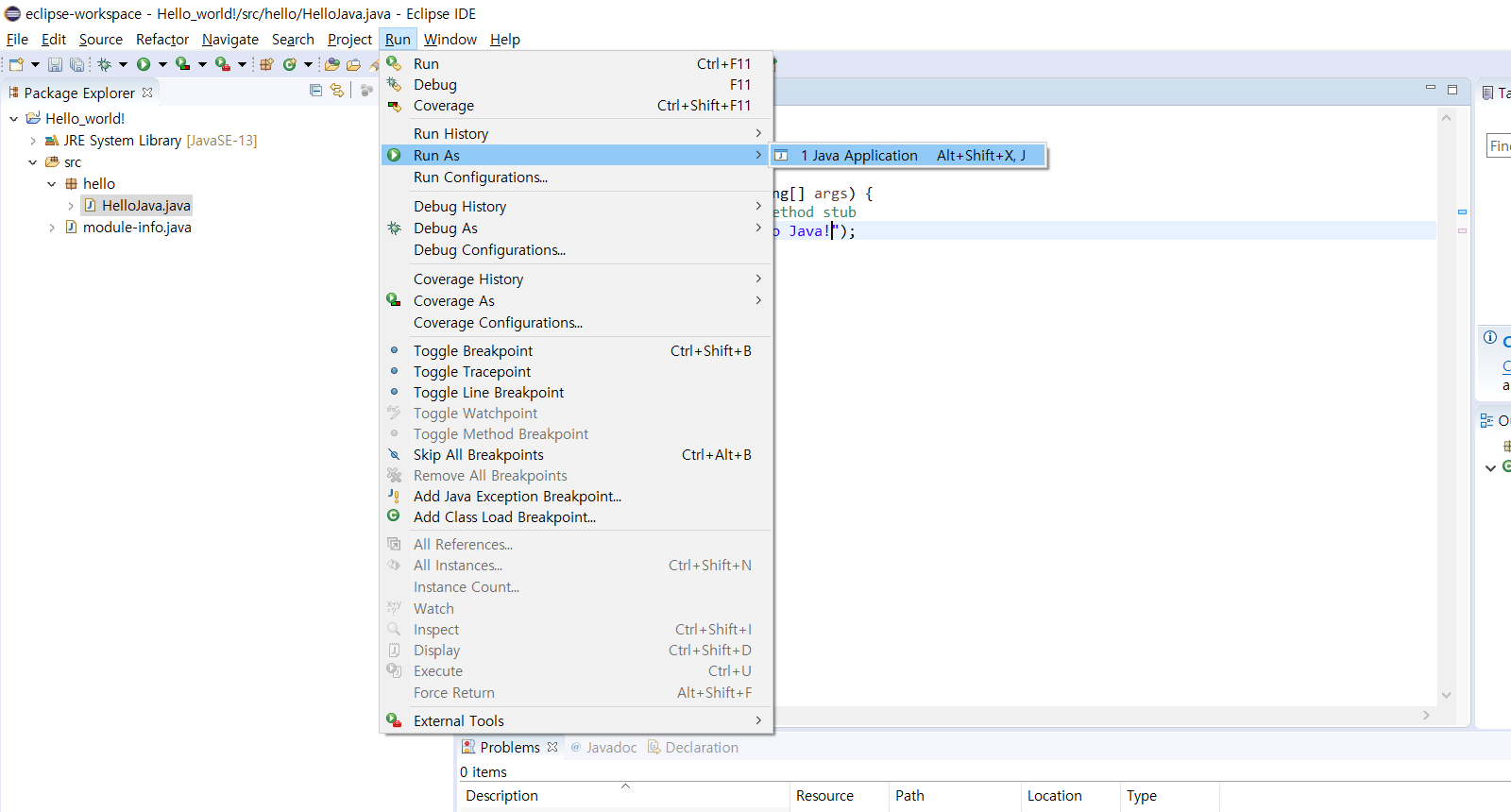Toggle Tracepoint from Run menu
1511x812 pixels.
(x=576, y=372)
